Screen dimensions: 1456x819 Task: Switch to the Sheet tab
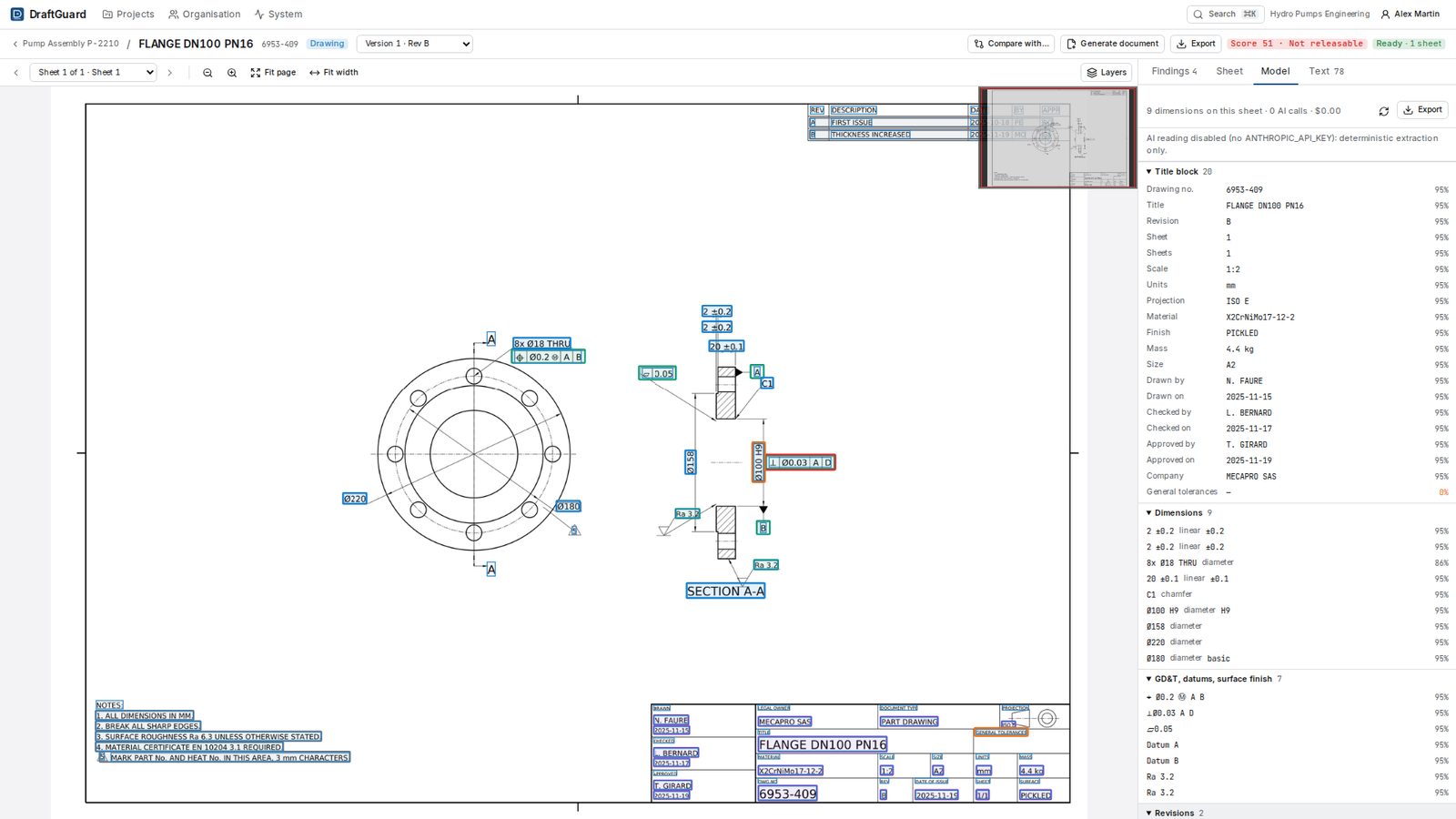point(1229,71)
